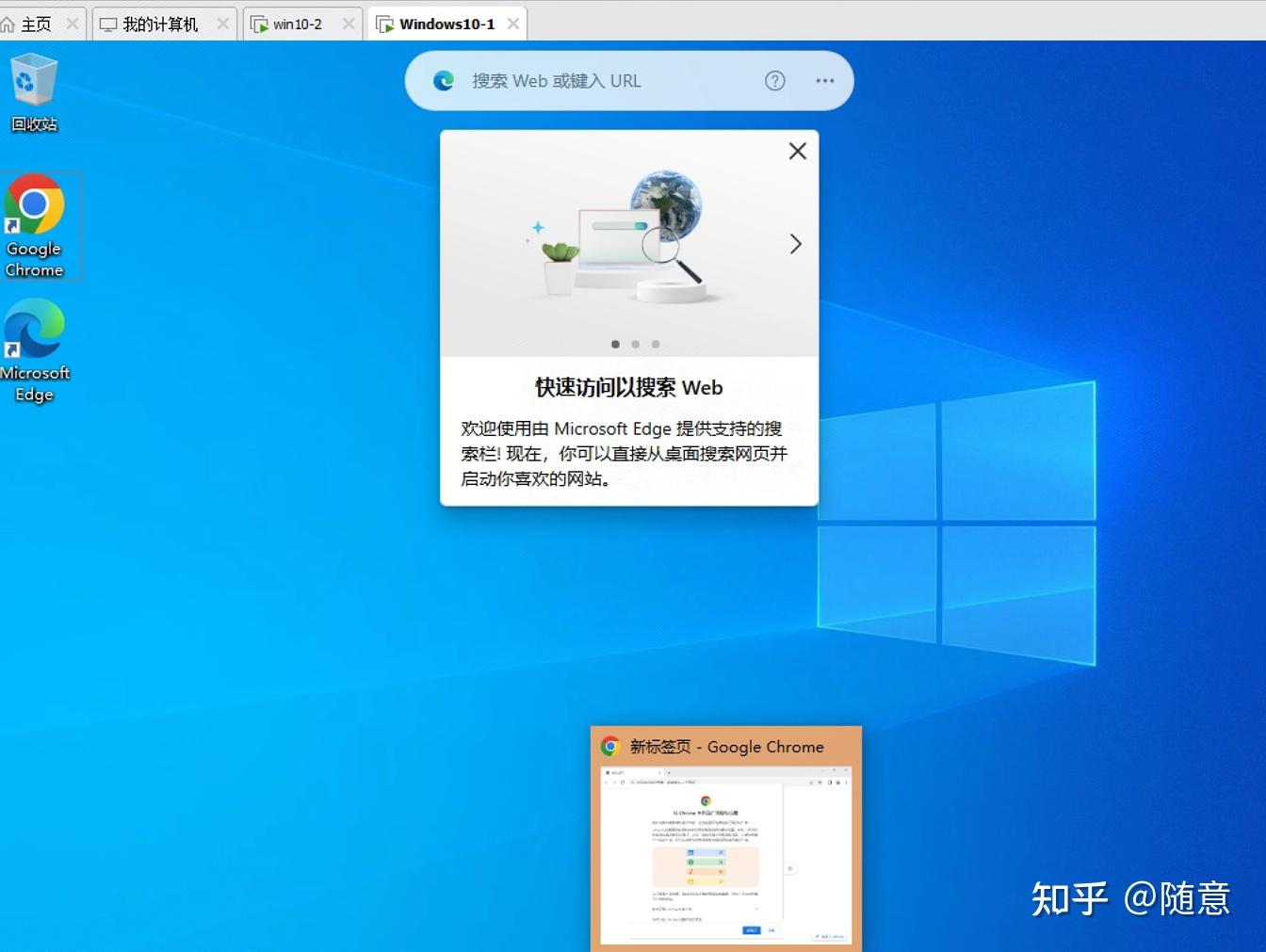Advance the tutorial with the right arrow
The image size is (1266, 952).
click(x=795, y=244)
